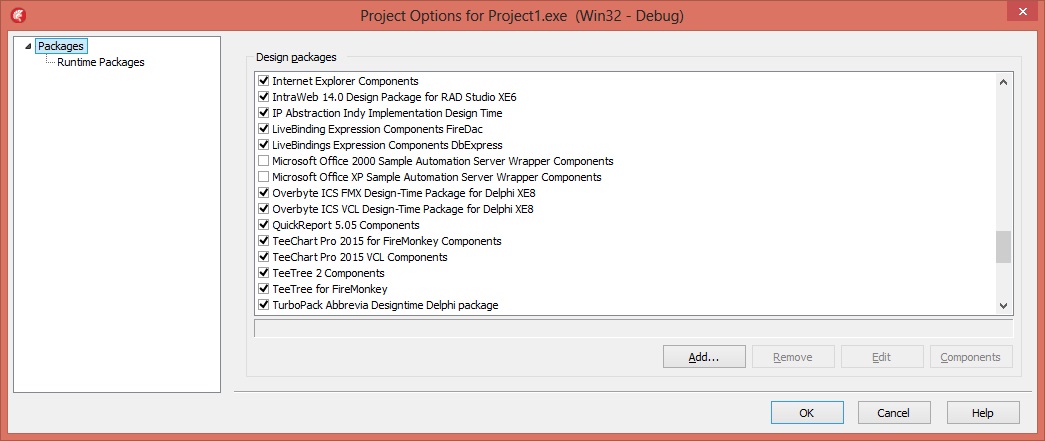Toggle LiveBindings Expression Components DbExpress checkbox

click(x=263, y=145)
